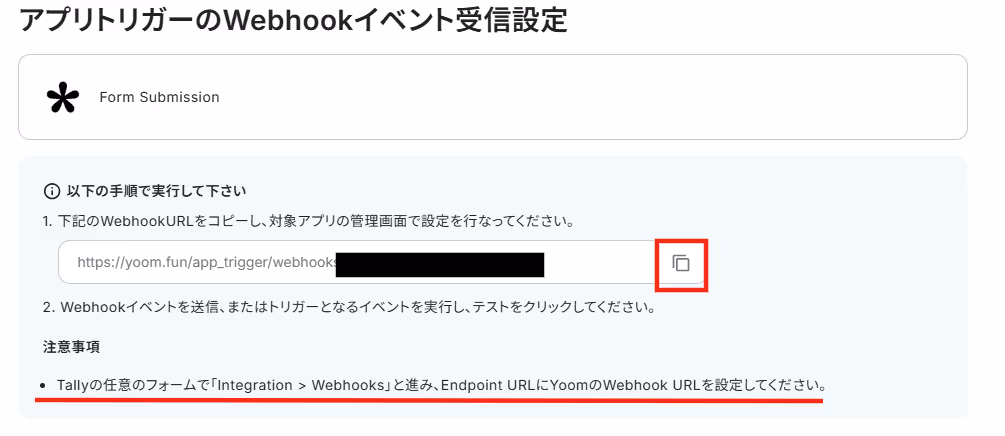Click the 以下の手順で実行して下さい heading text
1005x436 pixels.
(x=156, y=191)
